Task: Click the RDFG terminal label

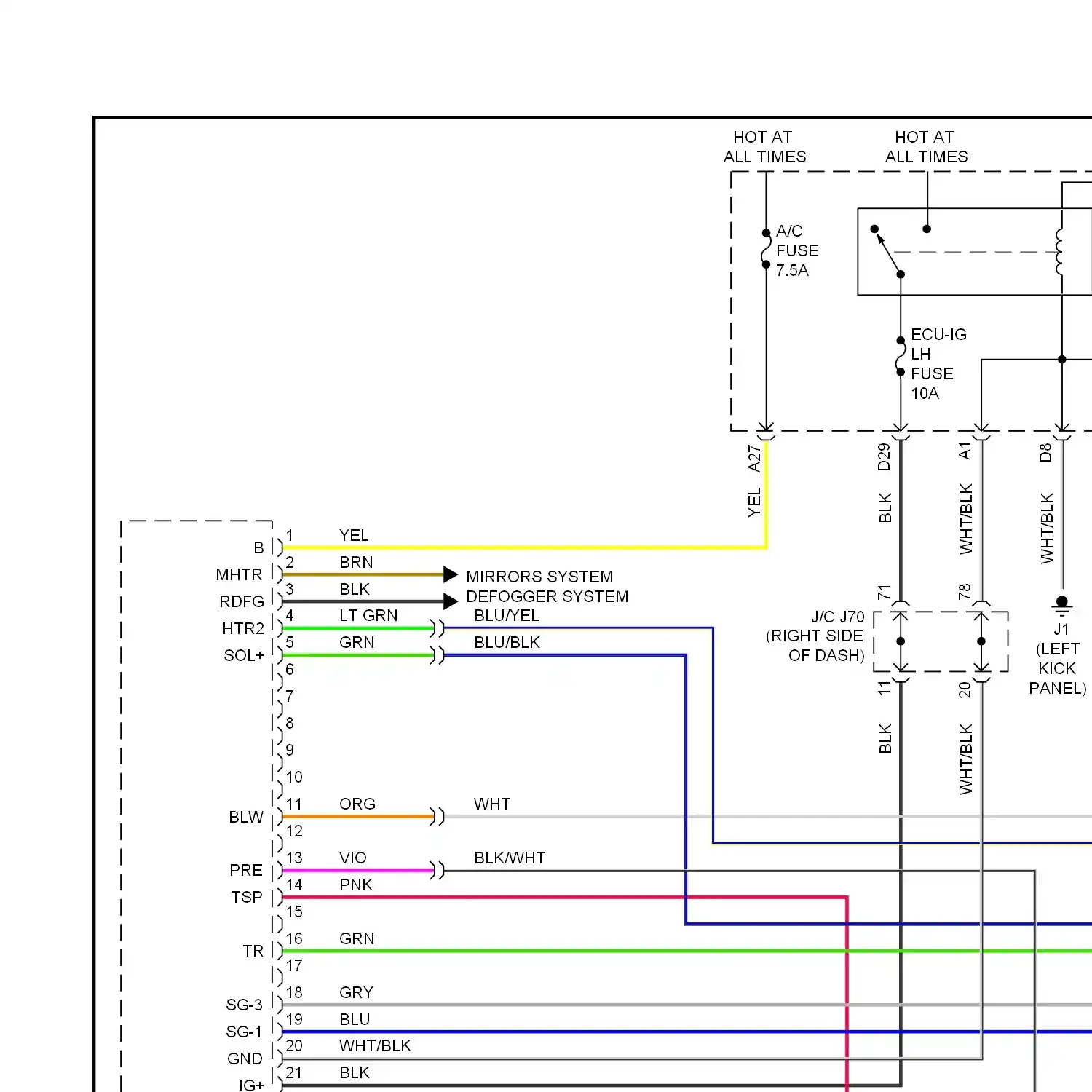Action: point(242,601)
